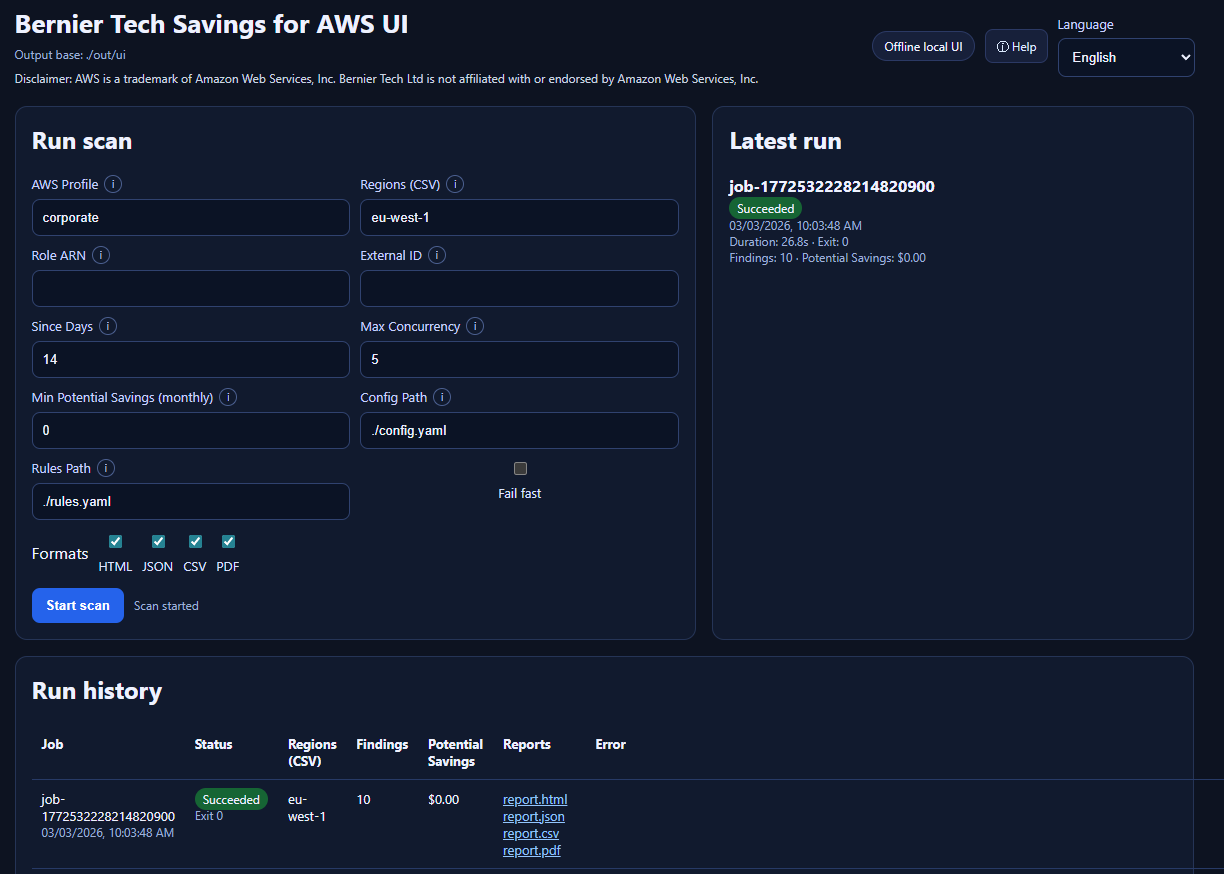Image resolution: width=1224 pixels, height=874 pixels.
Task: Click the External ID info icon
Action: 437,255
